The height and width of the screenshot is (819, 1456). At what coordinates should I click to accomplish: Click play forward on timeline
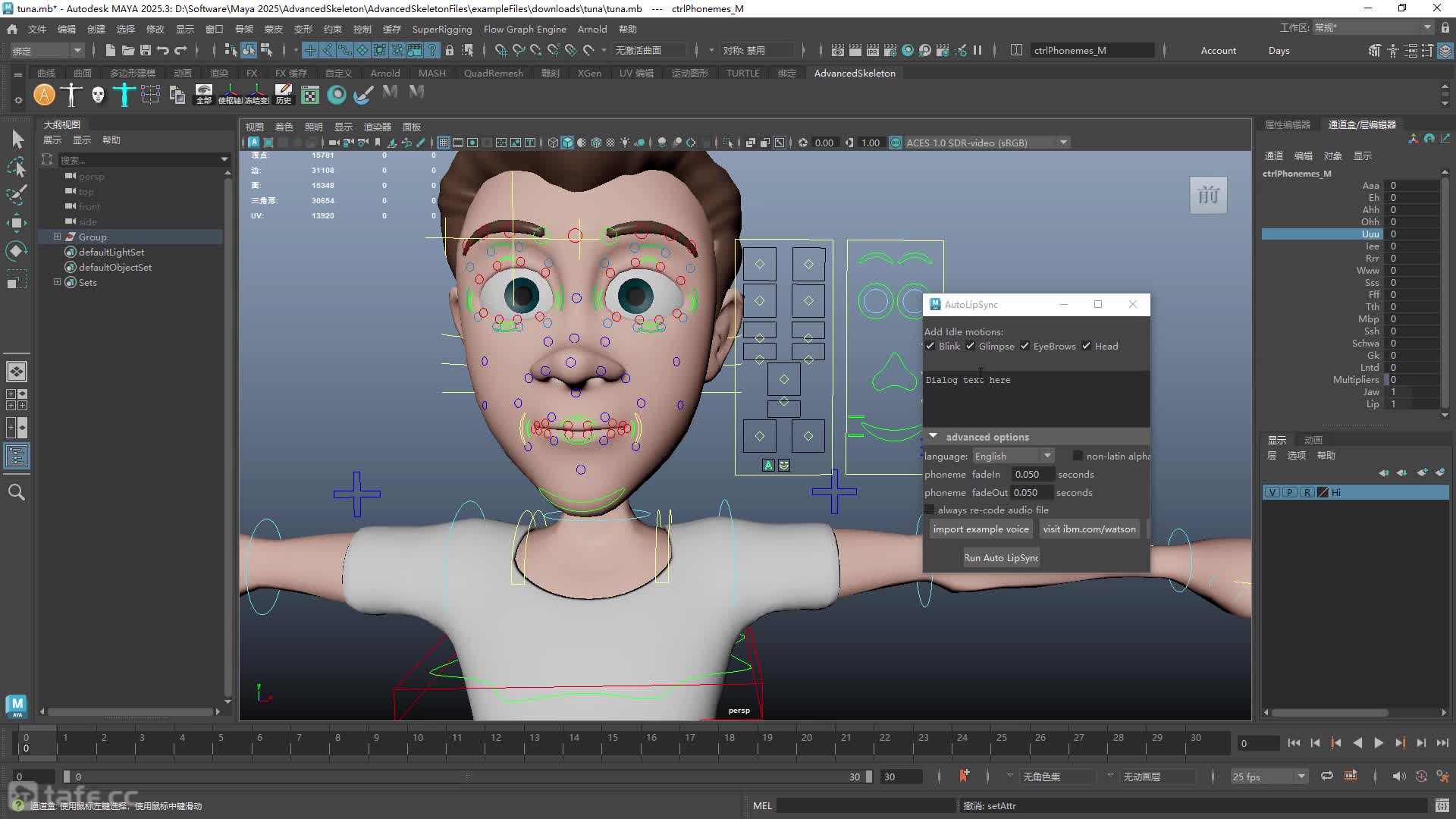click(x=1378, y=743)
